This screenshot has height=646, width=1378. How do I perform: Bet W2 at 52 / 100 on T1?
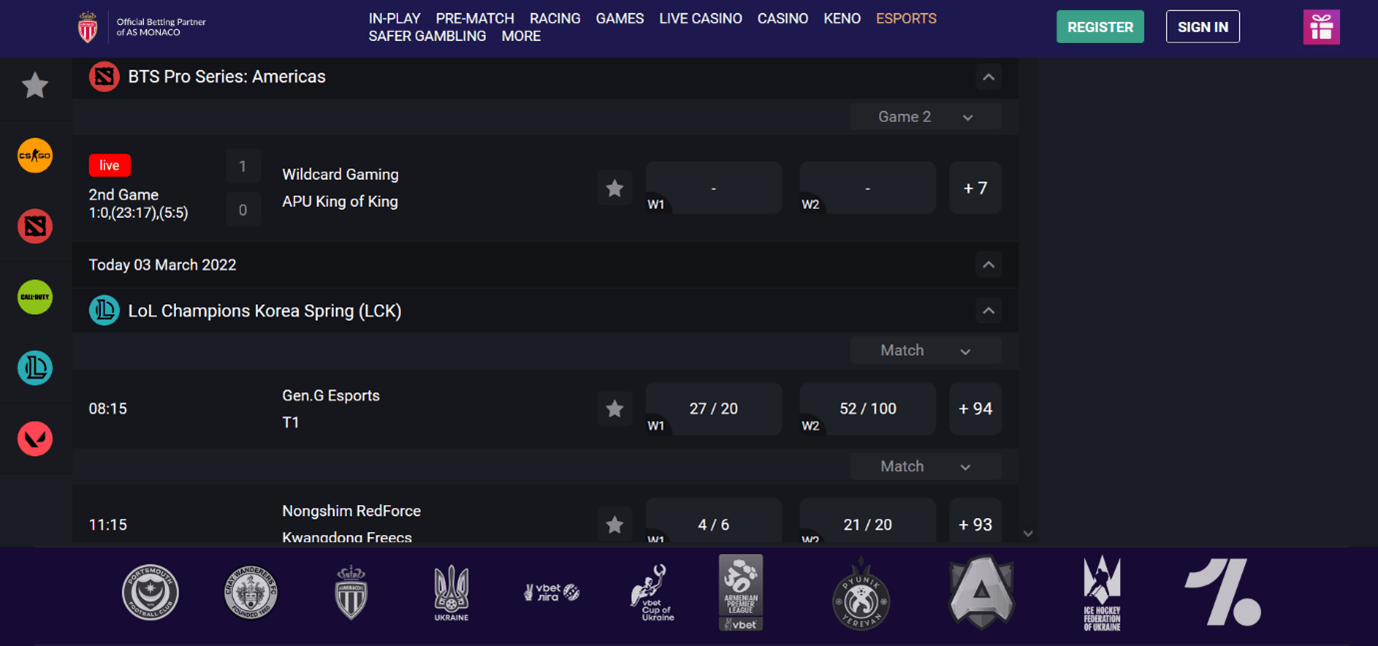click(868, 409)
